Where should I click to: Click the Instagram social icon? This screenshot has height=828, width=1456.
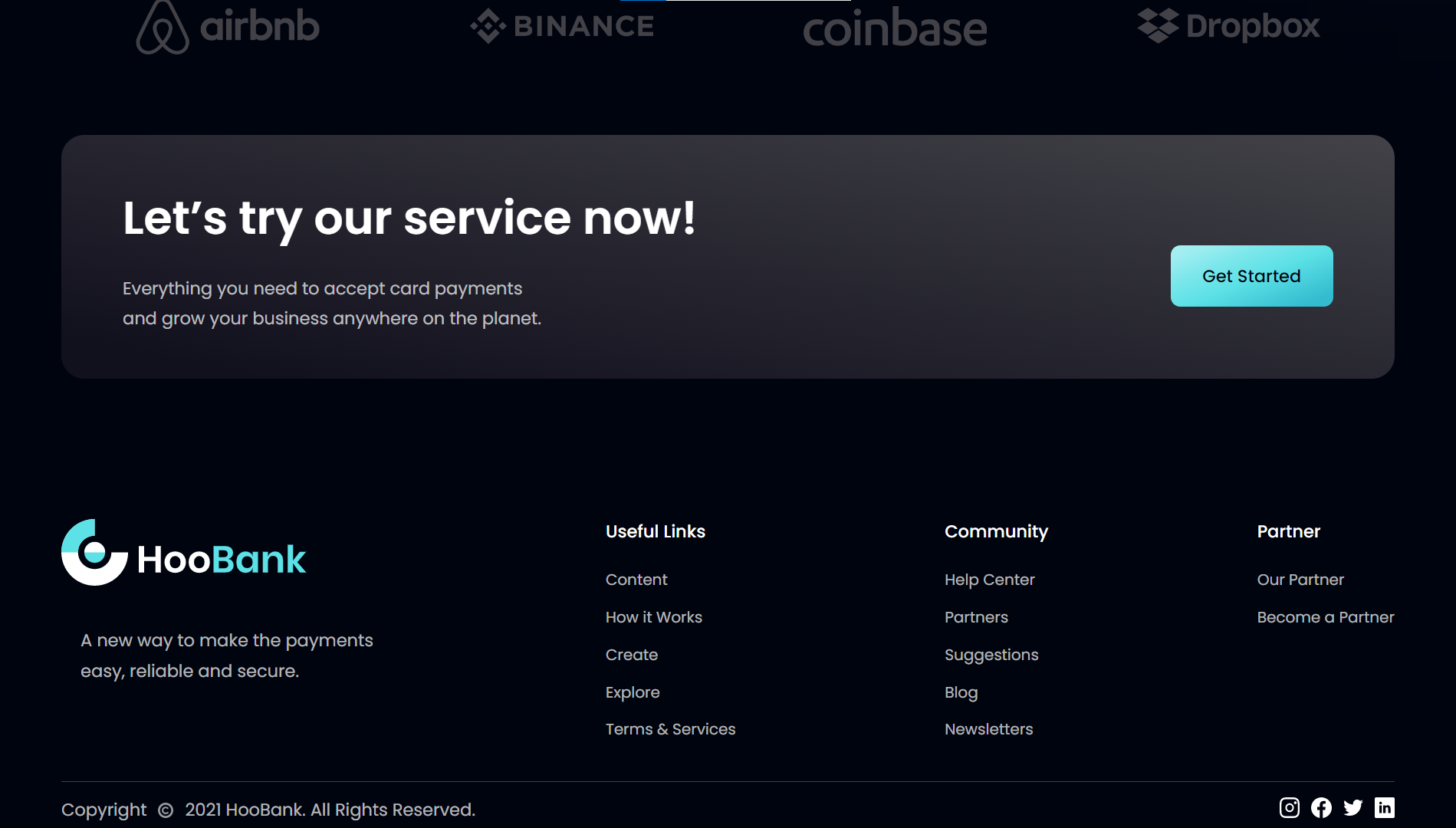(x=1290, y=807)
